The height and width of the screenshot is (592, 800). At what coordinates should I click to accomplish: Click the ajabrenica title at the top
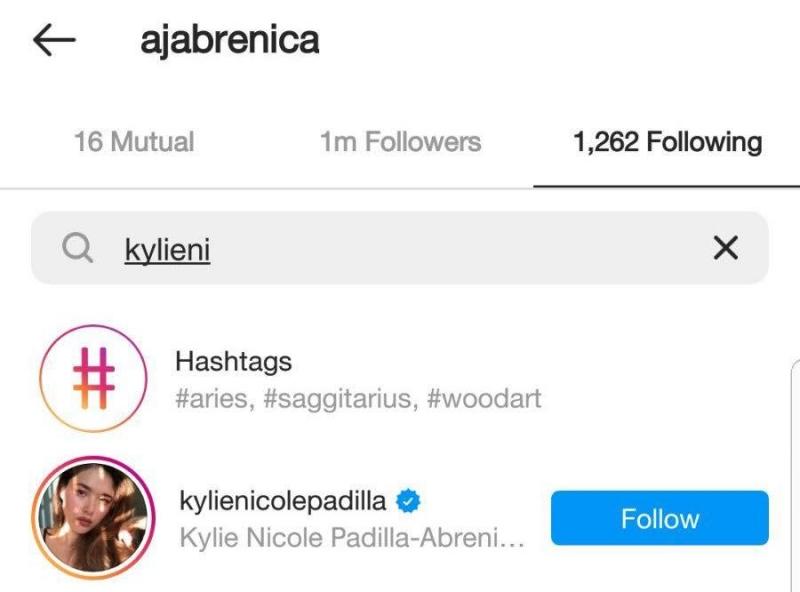[230, 40]
